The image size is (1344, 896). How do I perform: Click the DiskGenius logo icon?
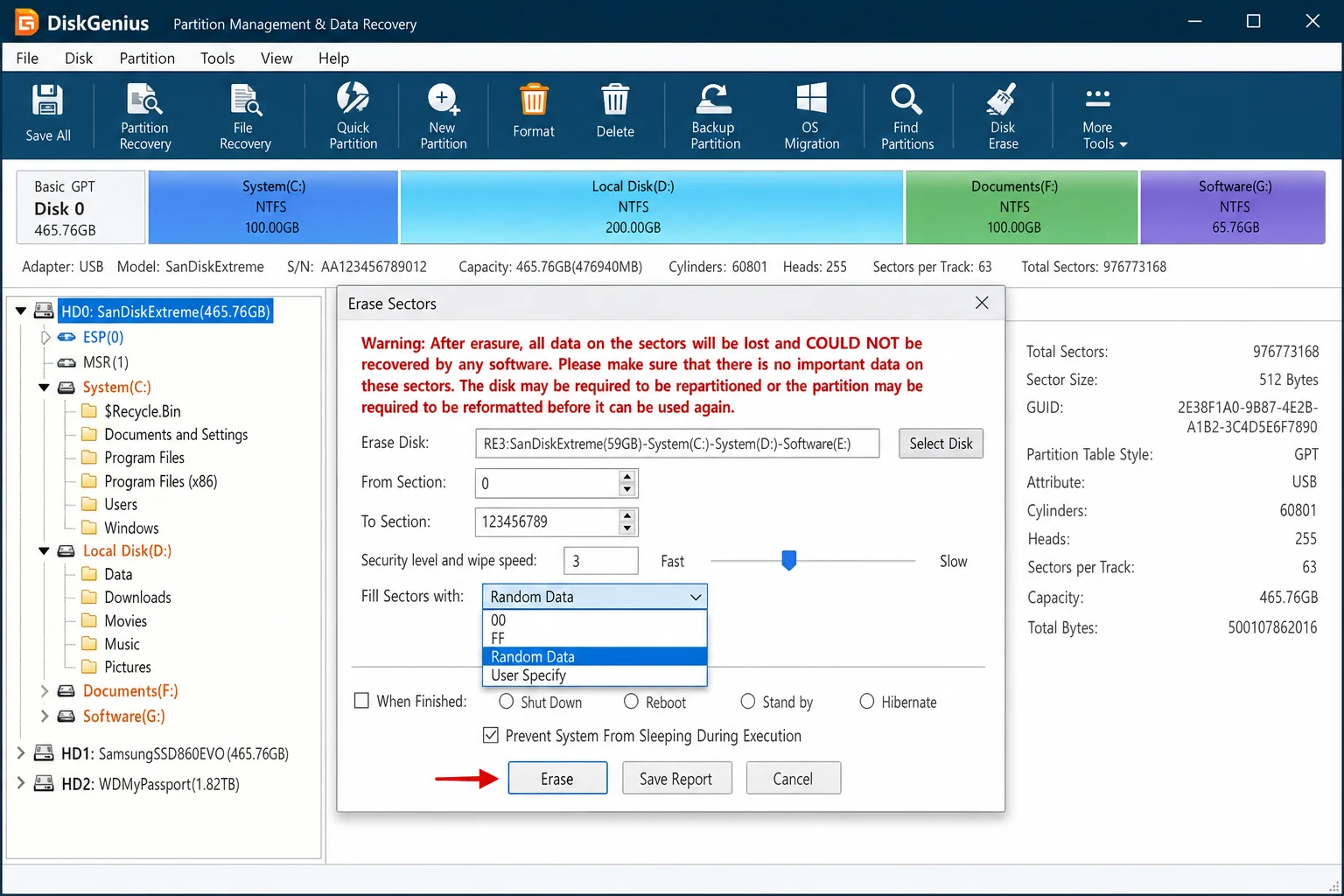tap(27, 23)
